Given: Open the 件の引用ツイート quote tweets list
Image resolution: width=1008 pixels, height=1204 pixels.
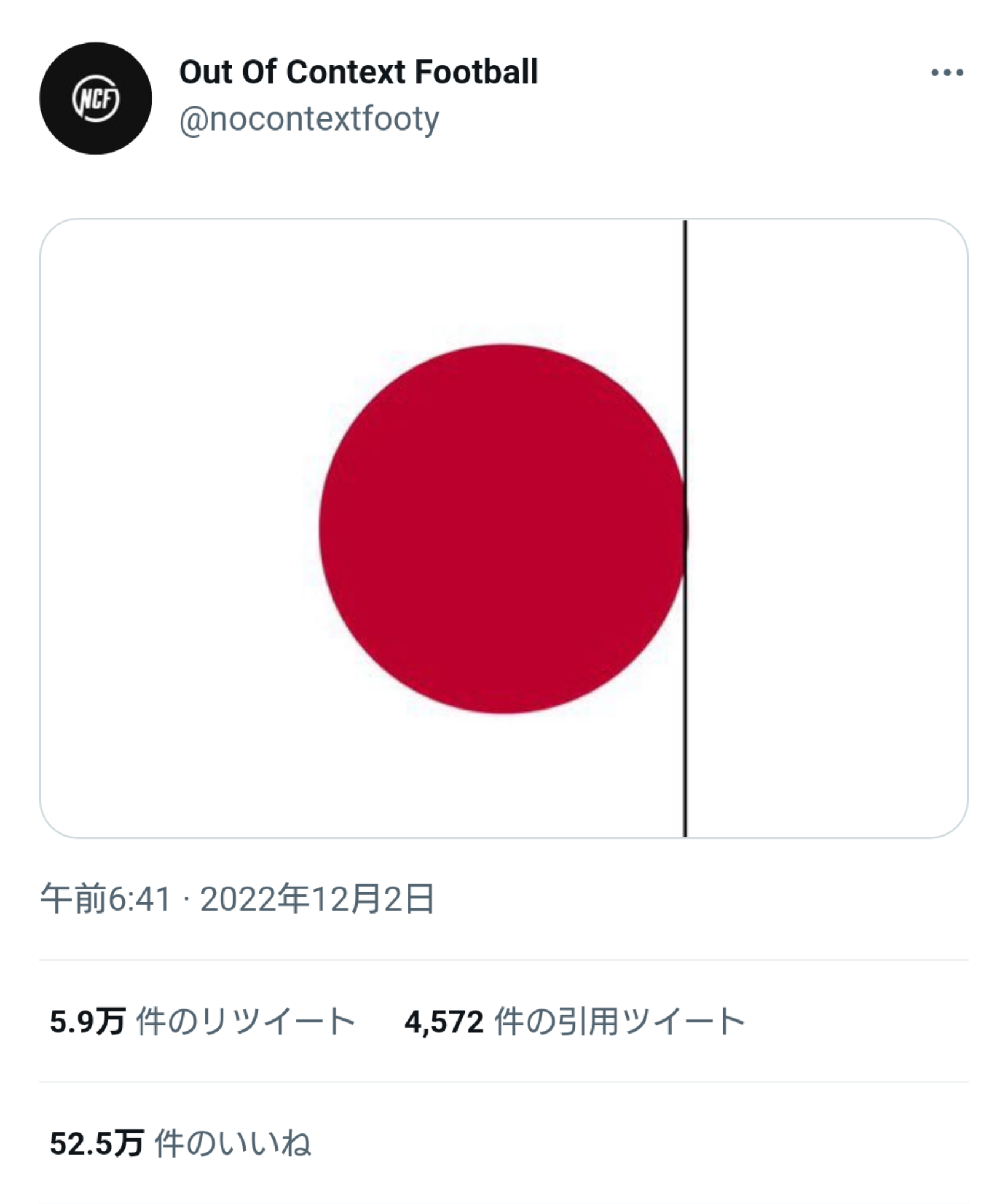Looking at the screenshot, I should click(x=620, y=1021).
